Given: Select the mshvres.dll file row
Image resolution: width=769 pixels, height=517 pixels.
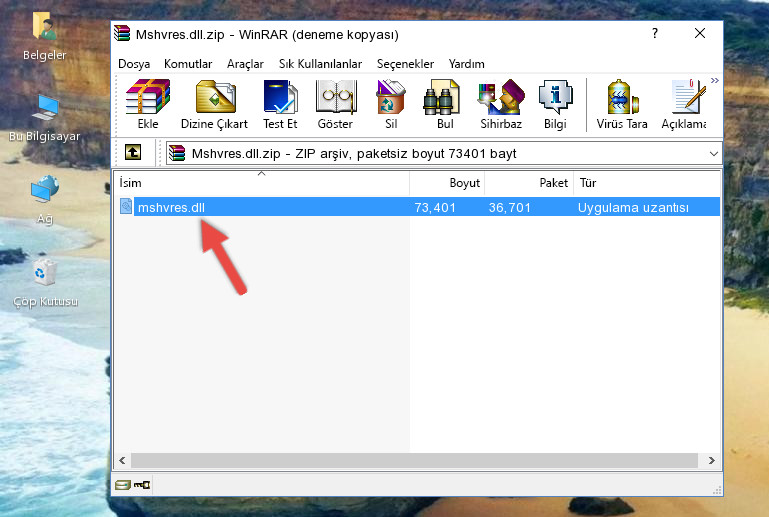Looking at the screenshot, I should 419,207.
